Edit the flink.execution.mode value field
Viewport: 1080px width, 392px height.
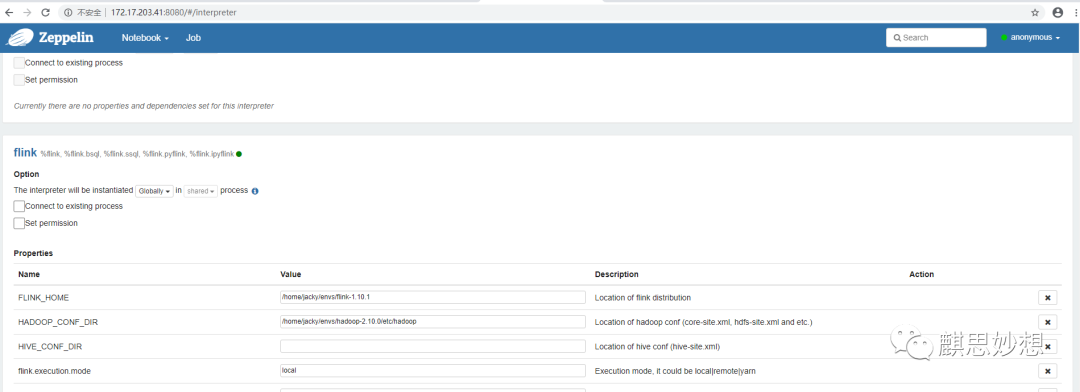point(433,371)
